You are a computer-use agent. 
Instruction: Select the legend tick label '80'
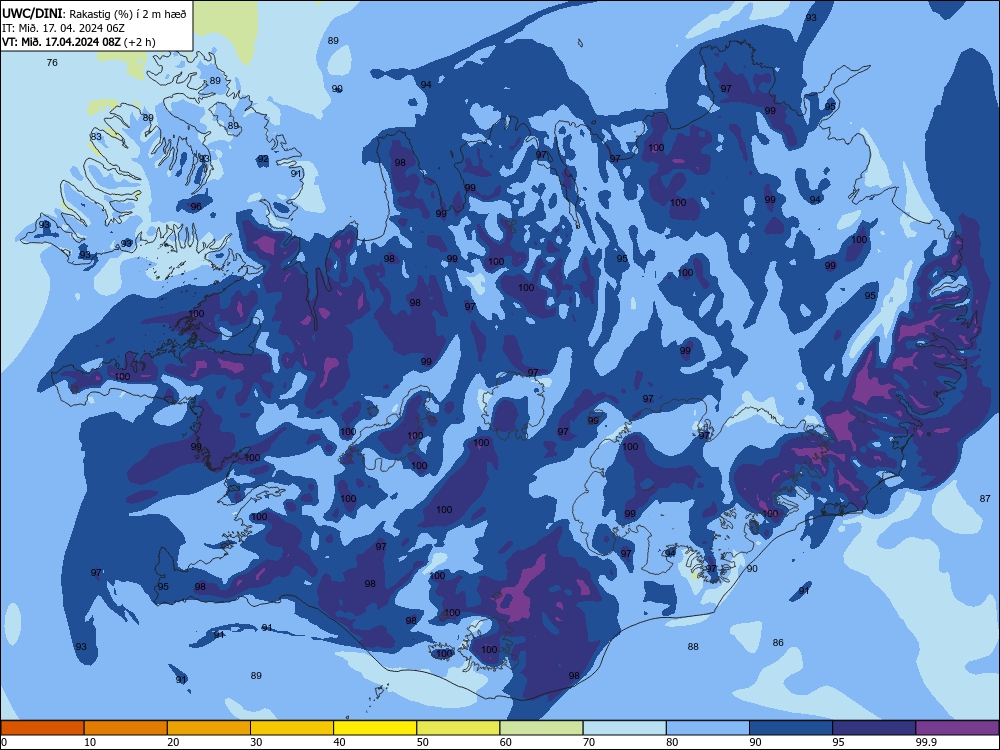(x=673, y=742)
